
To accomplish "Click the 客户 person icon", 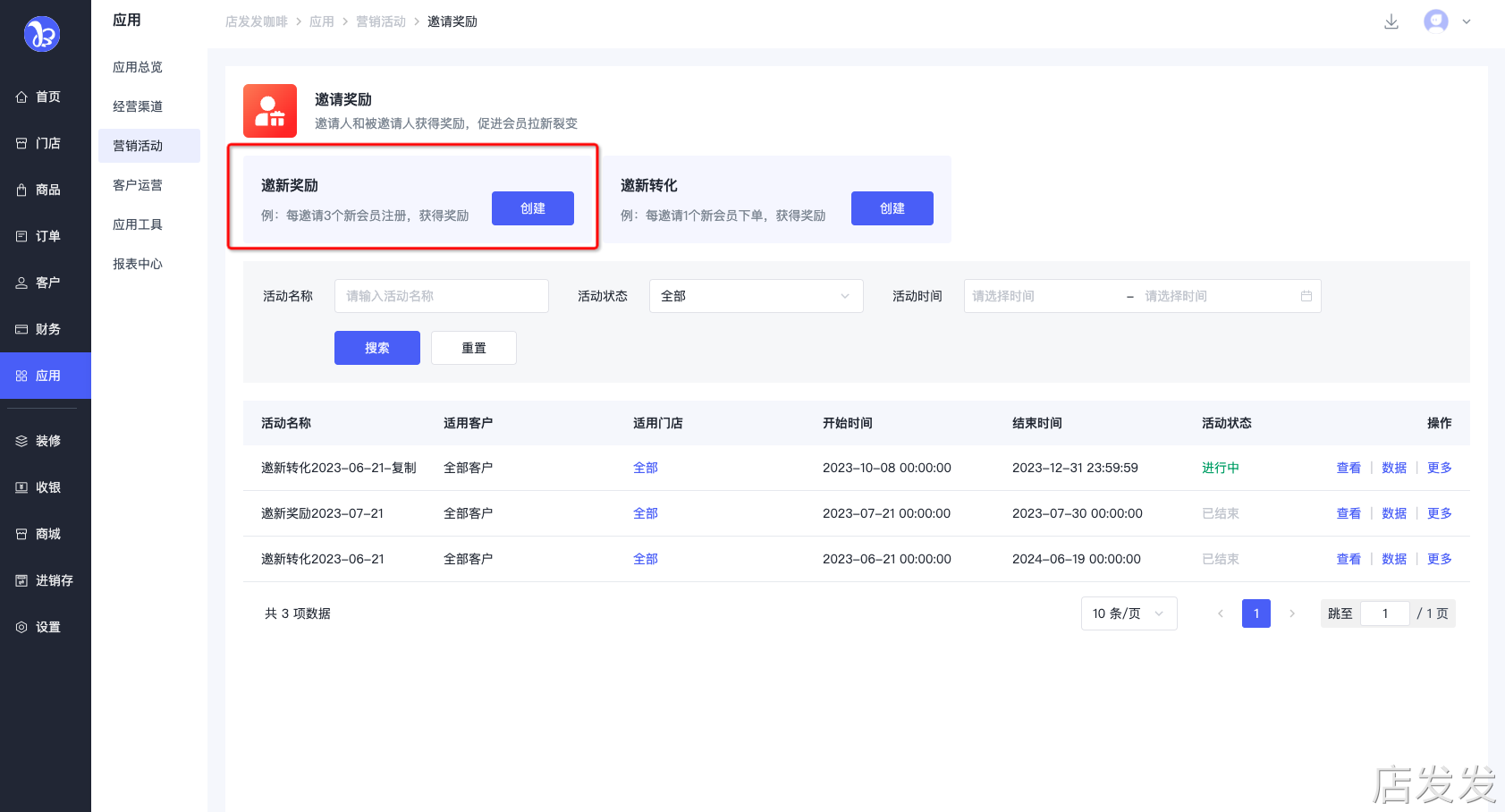I will click(x=21, y=283).
